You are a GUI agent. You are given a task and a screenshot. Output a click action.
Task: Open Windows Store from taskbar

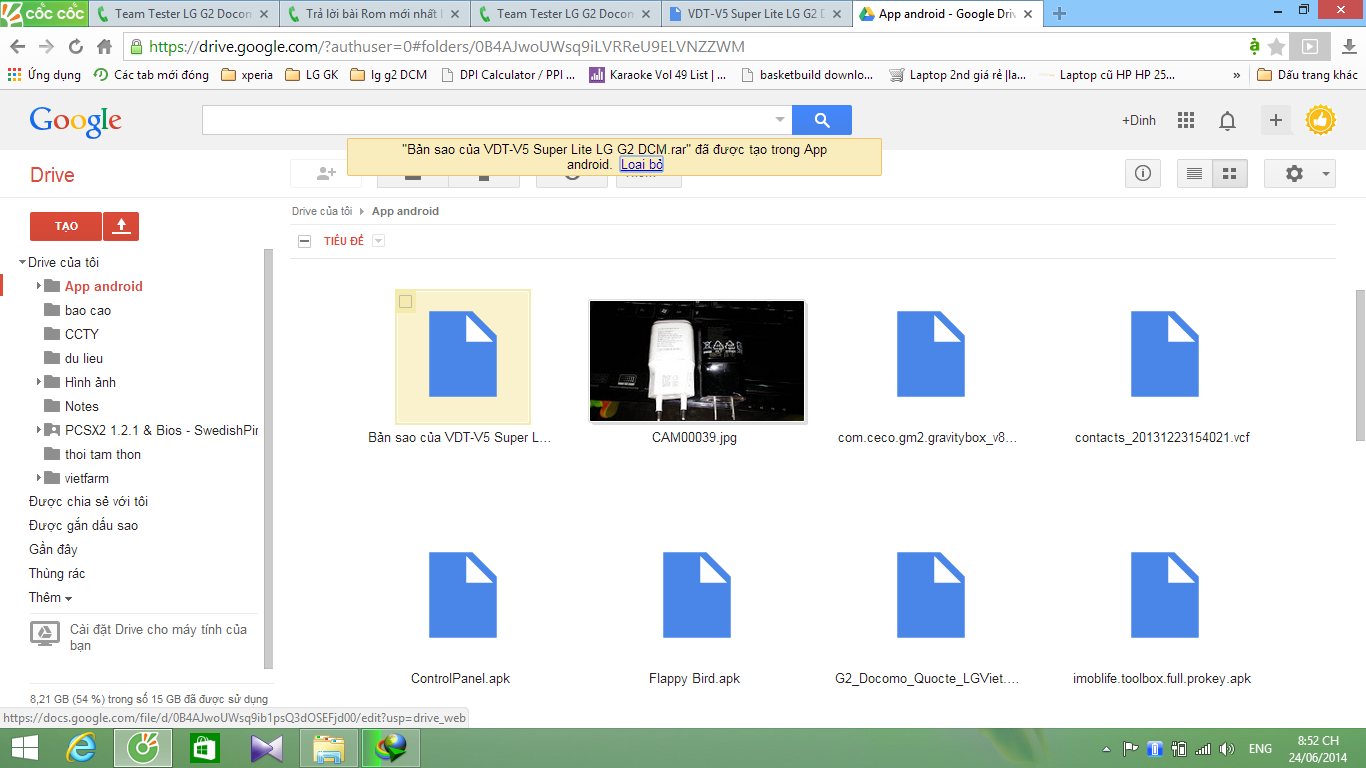205,748
